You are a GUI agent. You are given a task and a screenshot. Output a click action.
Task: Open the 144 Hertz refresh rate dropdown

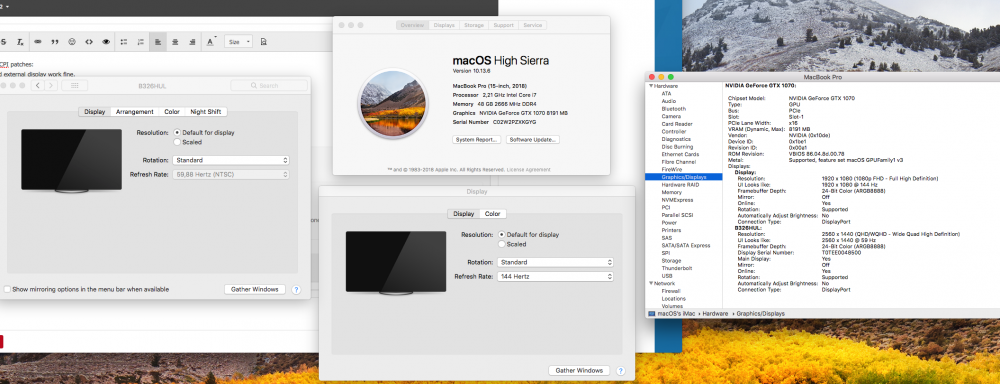point(555,276)
